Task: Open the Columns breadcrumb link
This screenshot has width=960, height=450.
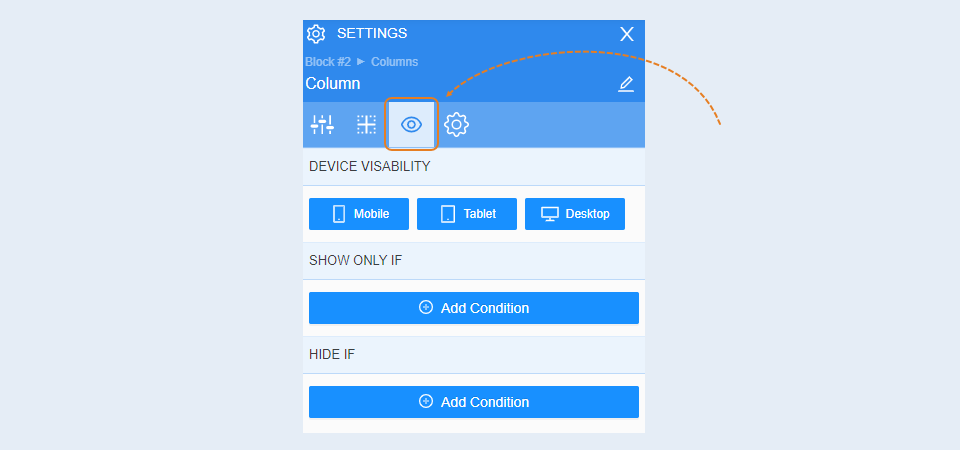Action: point(395,62)
